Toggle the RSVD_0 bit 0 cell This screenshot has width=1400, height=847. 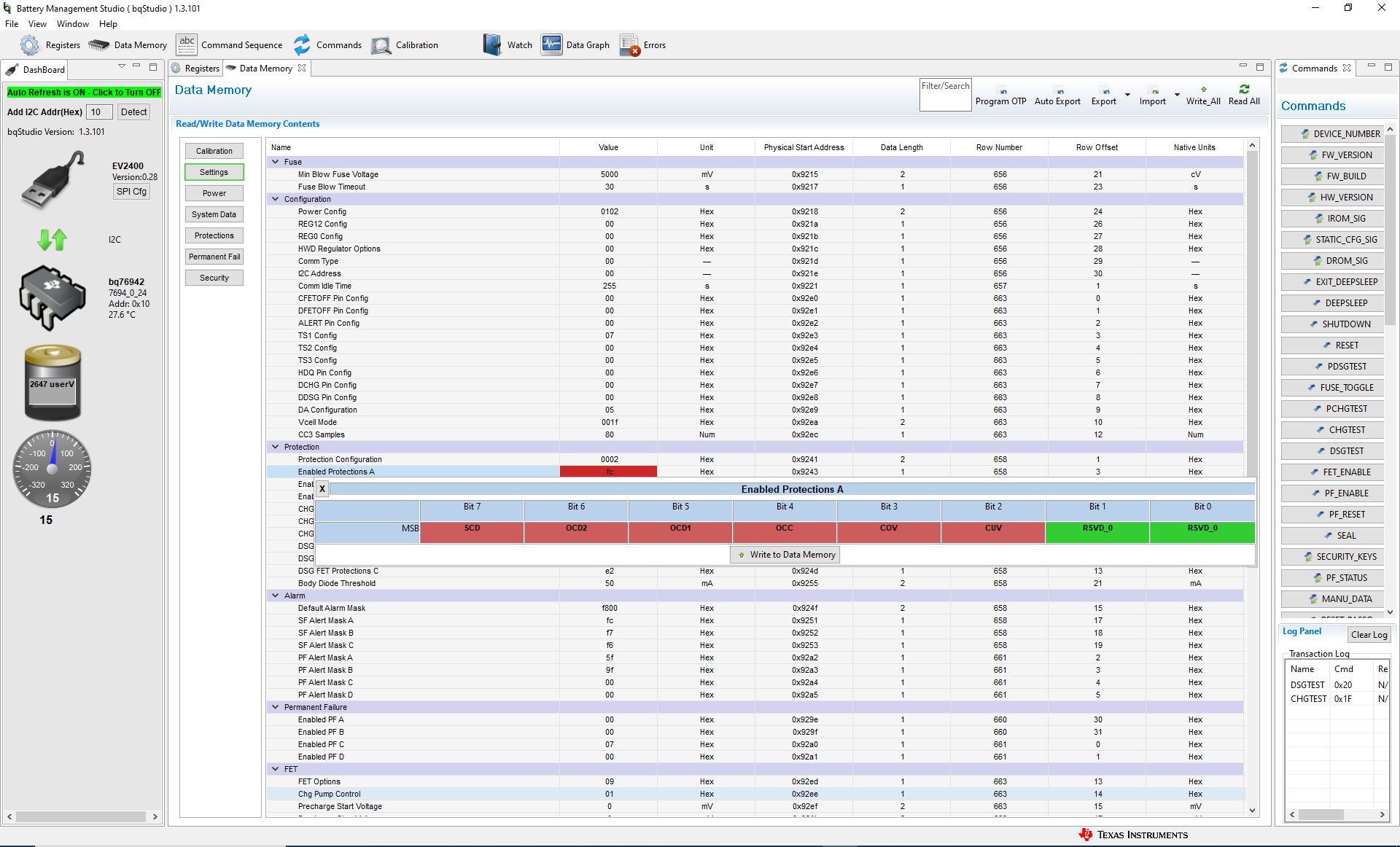(1202, 531)
